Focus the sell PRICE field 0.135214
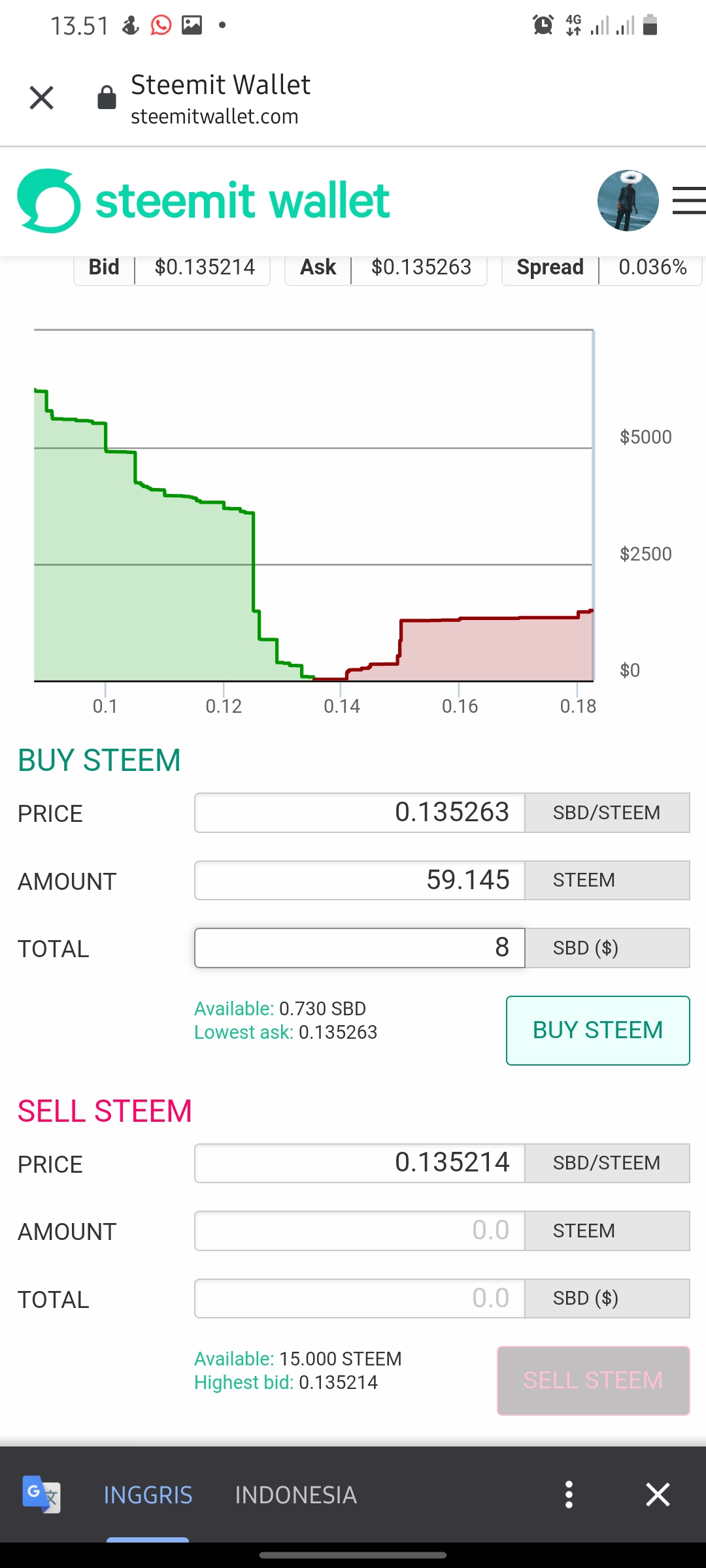Viewport: 706px width, 1568px height. point(360,1163)
